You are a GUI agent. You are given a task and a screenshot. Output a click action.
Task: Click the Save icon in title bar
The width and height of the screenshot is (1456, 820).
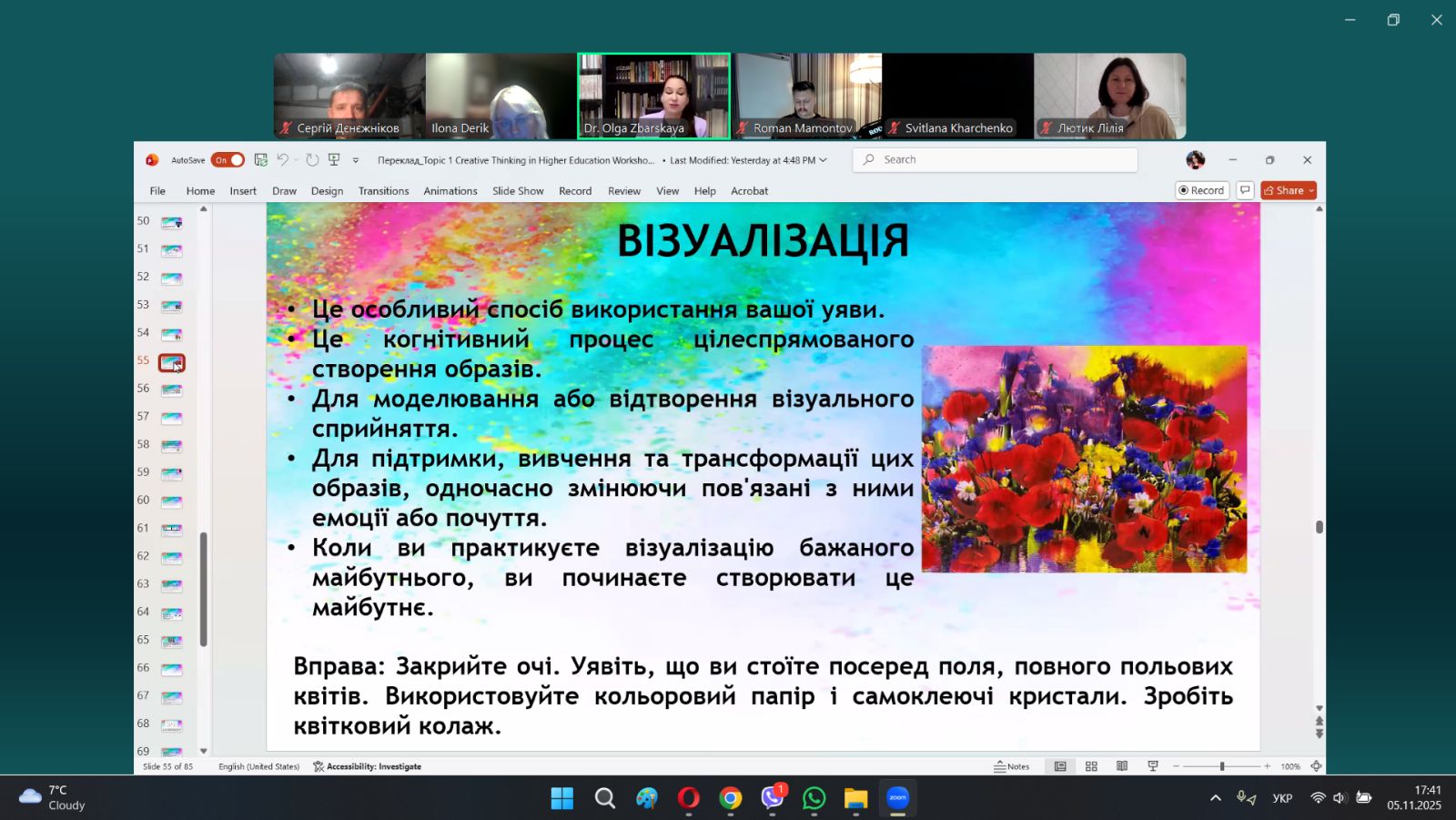tap(260, 160)
